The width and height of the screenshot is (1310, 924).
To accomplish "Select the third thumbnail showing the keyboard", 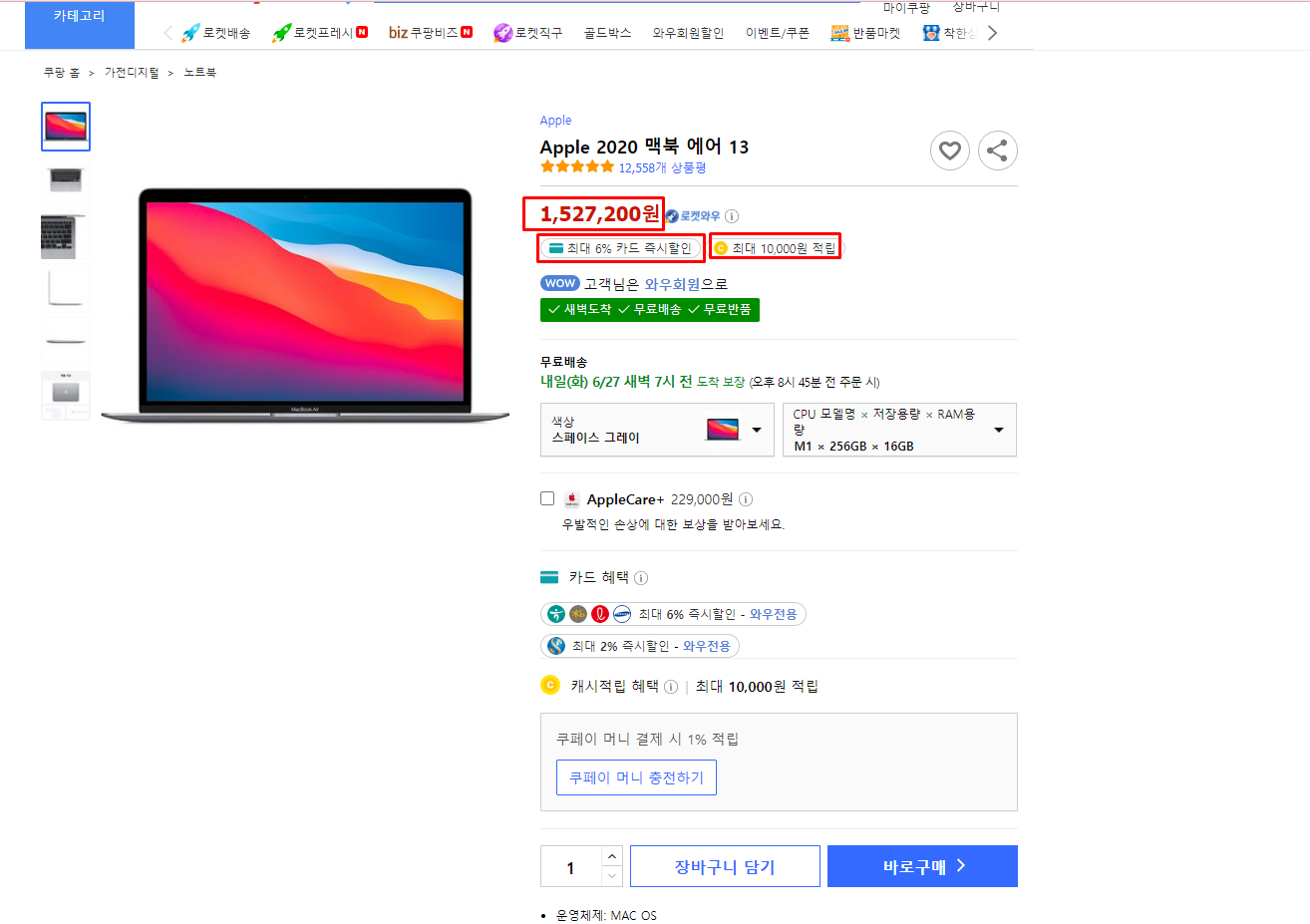I will pos(66,235).
